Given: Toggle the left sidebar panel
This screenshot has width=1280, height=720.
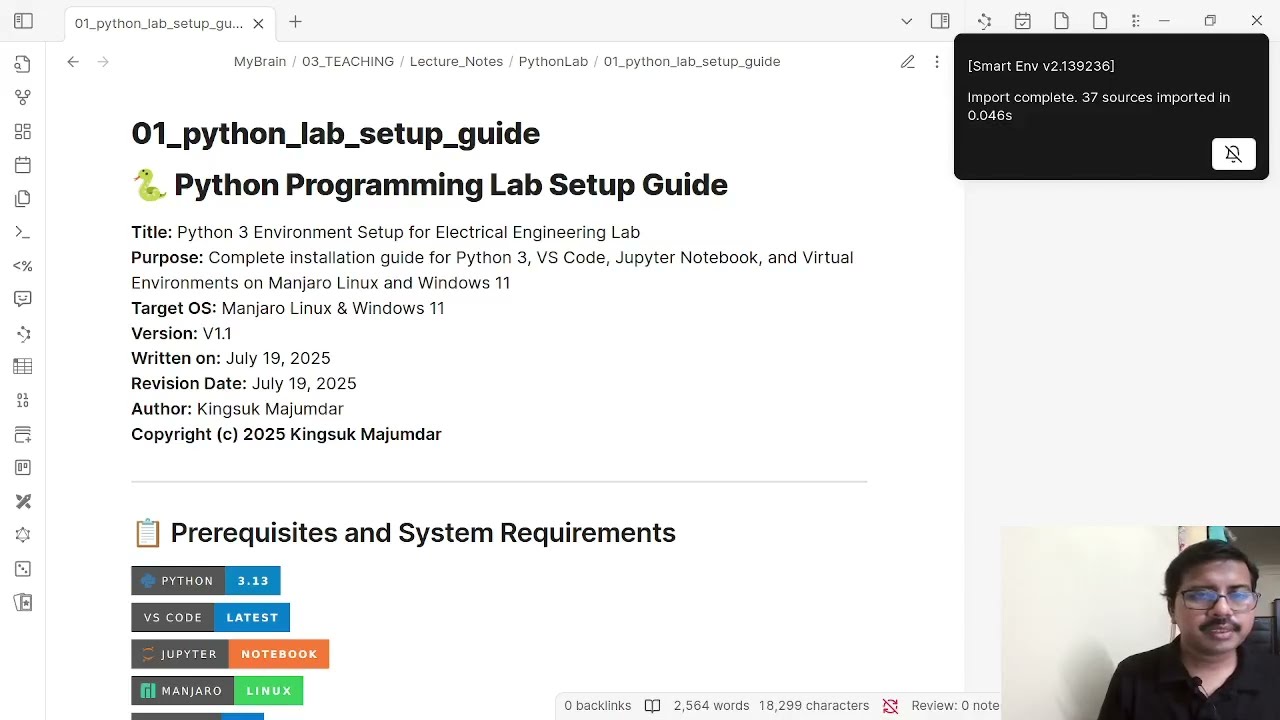Looking at the screenshot, I should click(x=23, y=21).
